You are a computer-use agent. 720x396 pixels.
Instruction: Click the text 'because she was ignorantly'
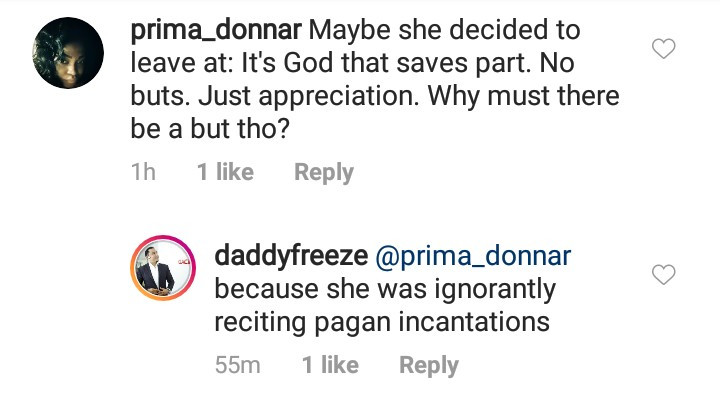[385, 289]
